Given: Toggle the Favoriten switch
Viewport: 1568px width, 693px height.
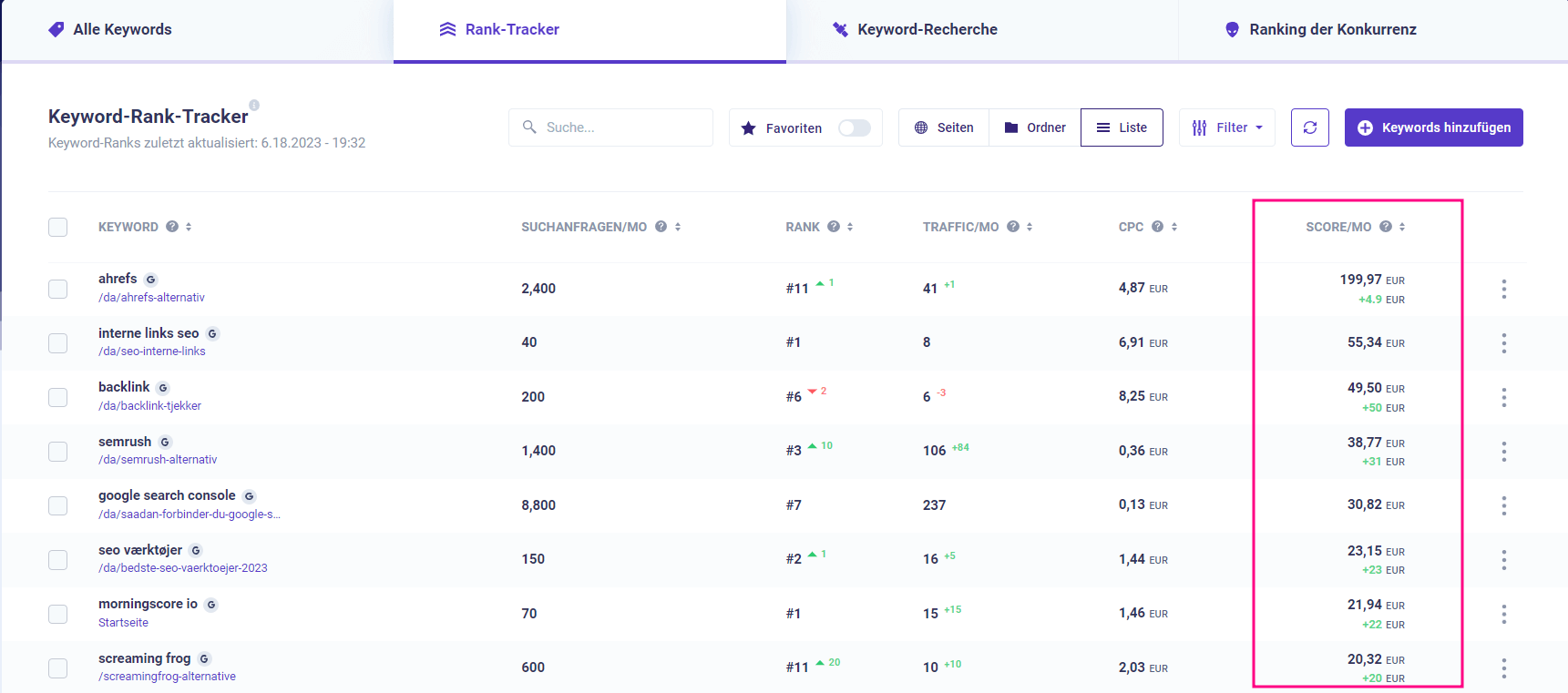Looking at the screenshot, I should click(x=854, y=127).
